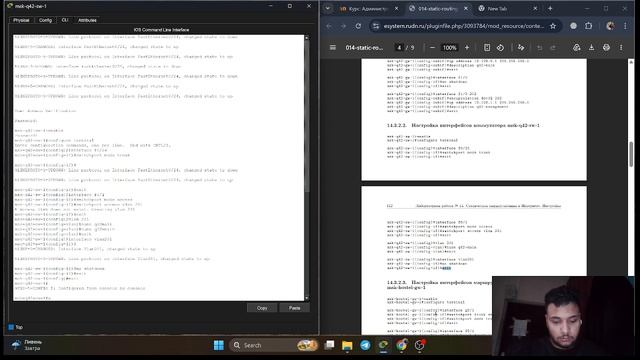Open the Physical tab in Packet Tracer

pos(21,20)
